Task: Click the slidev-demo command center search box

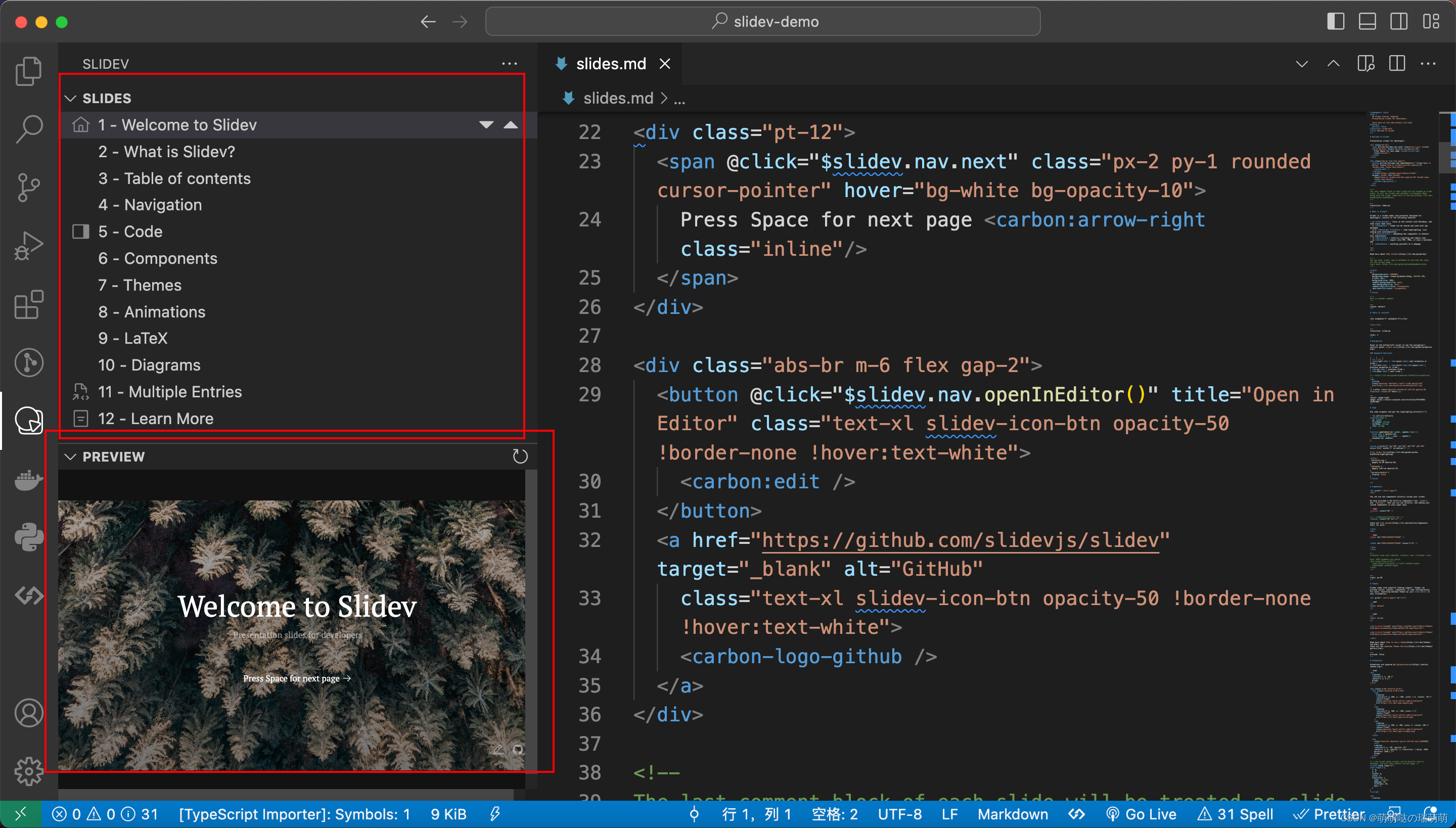Action: (763, 22)
